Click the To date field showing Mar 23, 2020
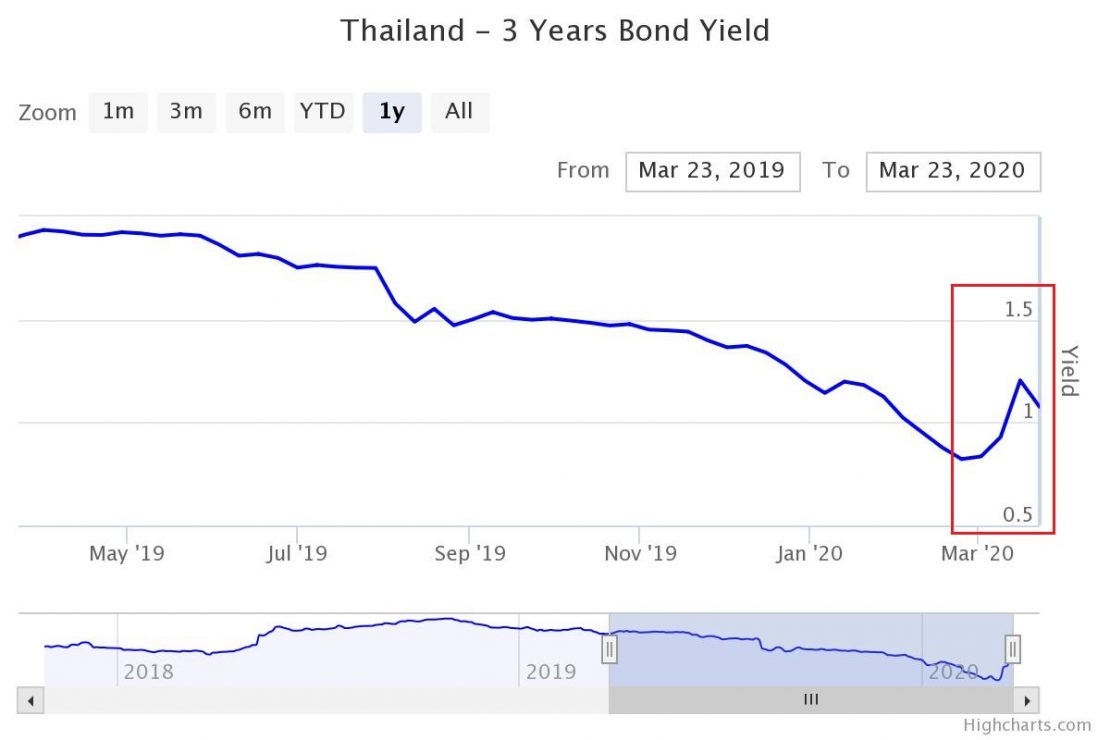The image size is (1110, 740). pyautogui.click(x=952, y=170)
